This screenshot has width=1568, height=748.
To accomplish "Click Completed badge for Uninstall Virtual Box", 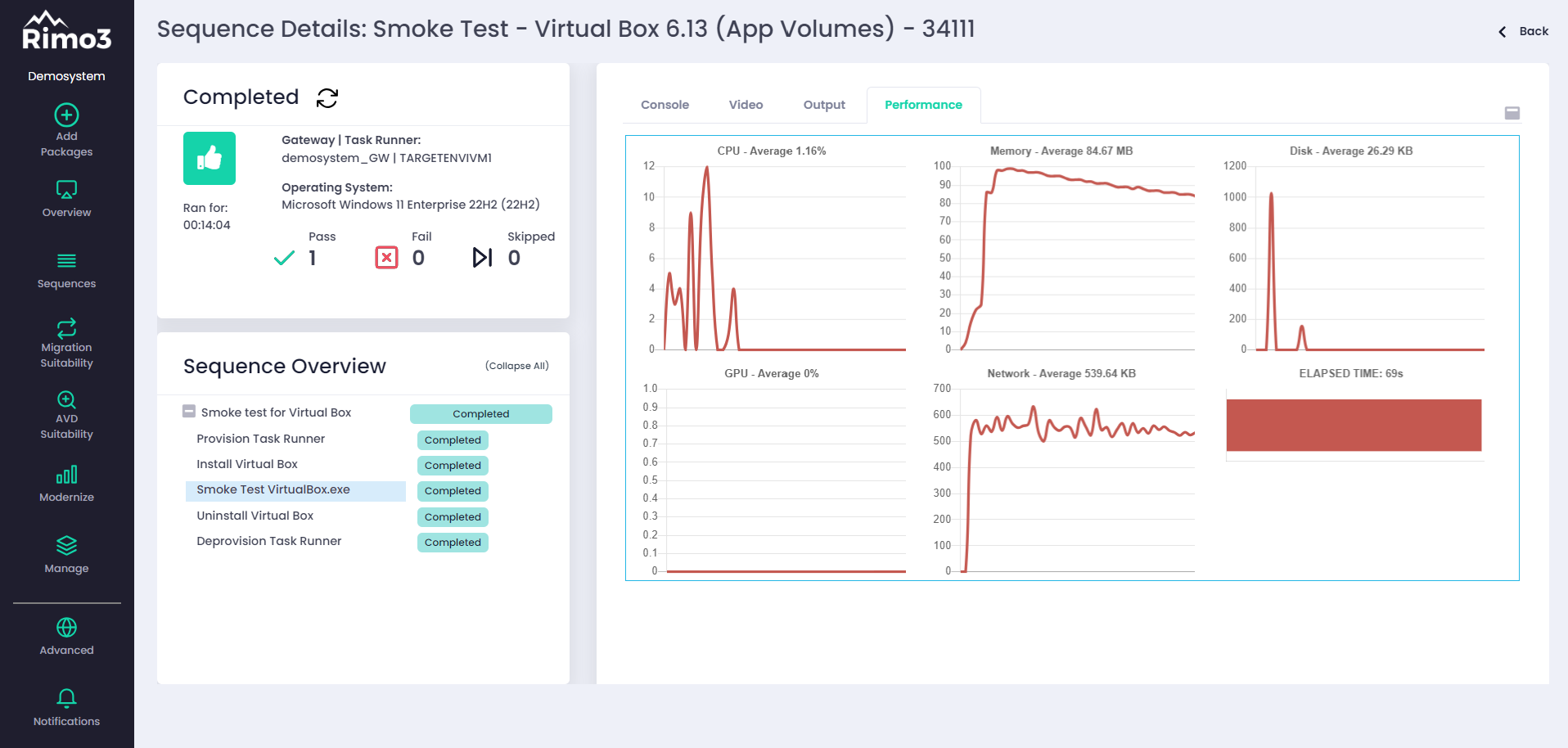I will click(453, 517).
